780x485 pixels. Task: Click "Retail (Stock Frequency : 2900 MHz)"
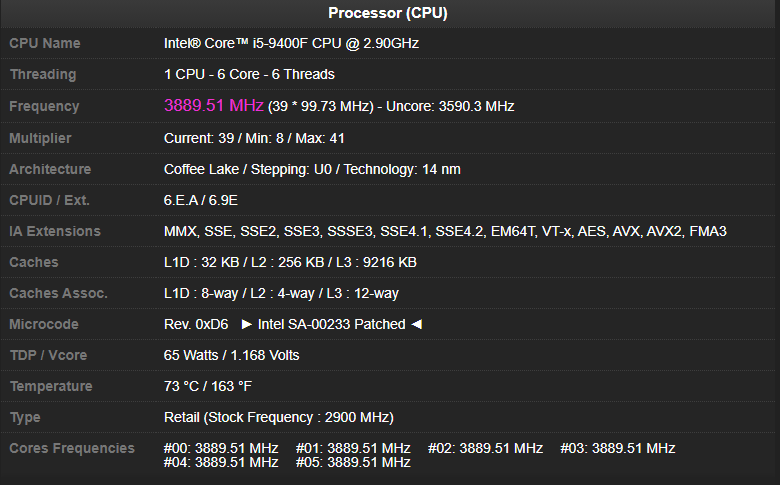coord(279,417)
